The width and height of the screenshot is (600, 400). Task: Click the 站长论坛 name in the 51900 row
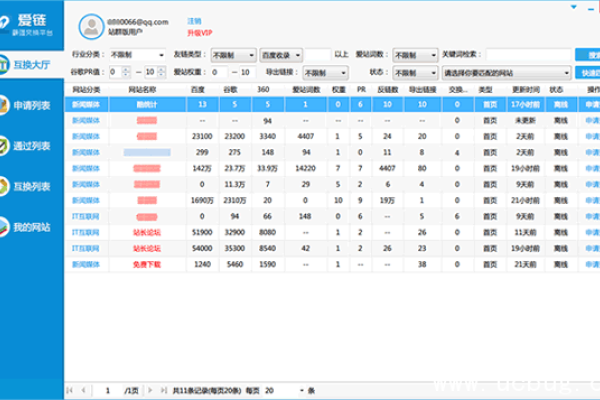[147, 232]
